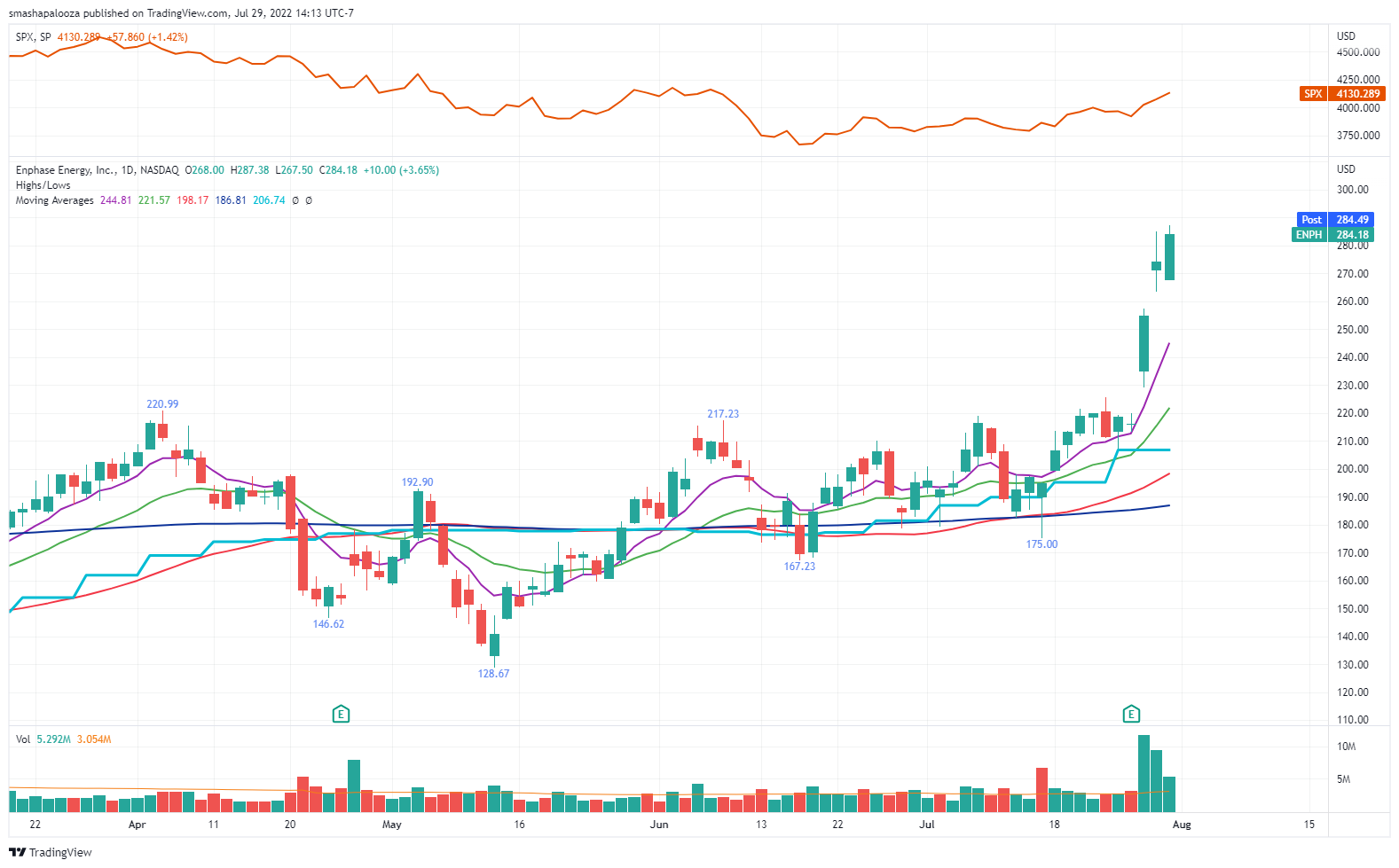This screenshot has height=868, width=1399.
Task: Click the USD label of the SPX pane
Action: [x=1347, y=36]
